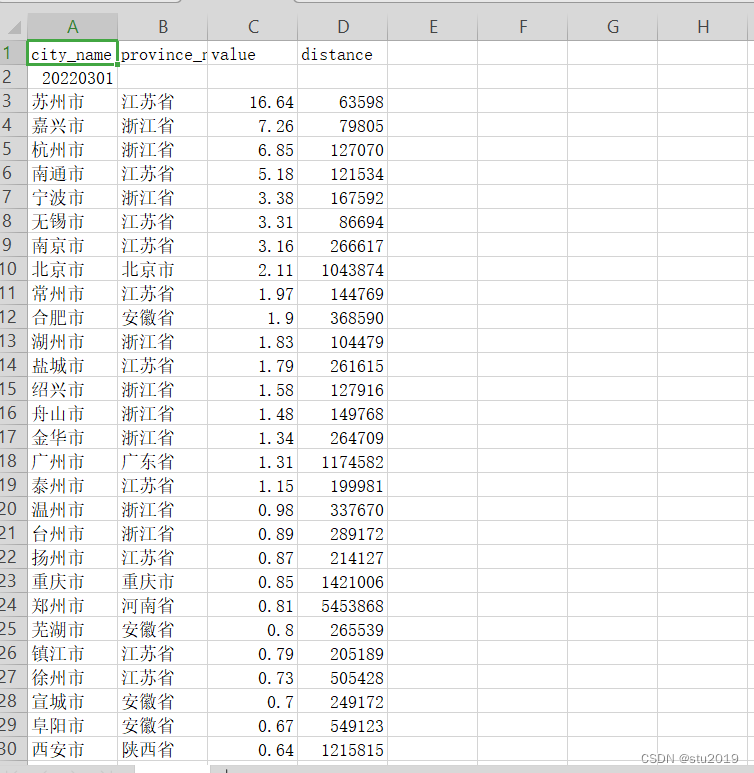The height and width of the screenshot is (773, 754).
Task: Select row 10 header
Action: click(13, 269)
